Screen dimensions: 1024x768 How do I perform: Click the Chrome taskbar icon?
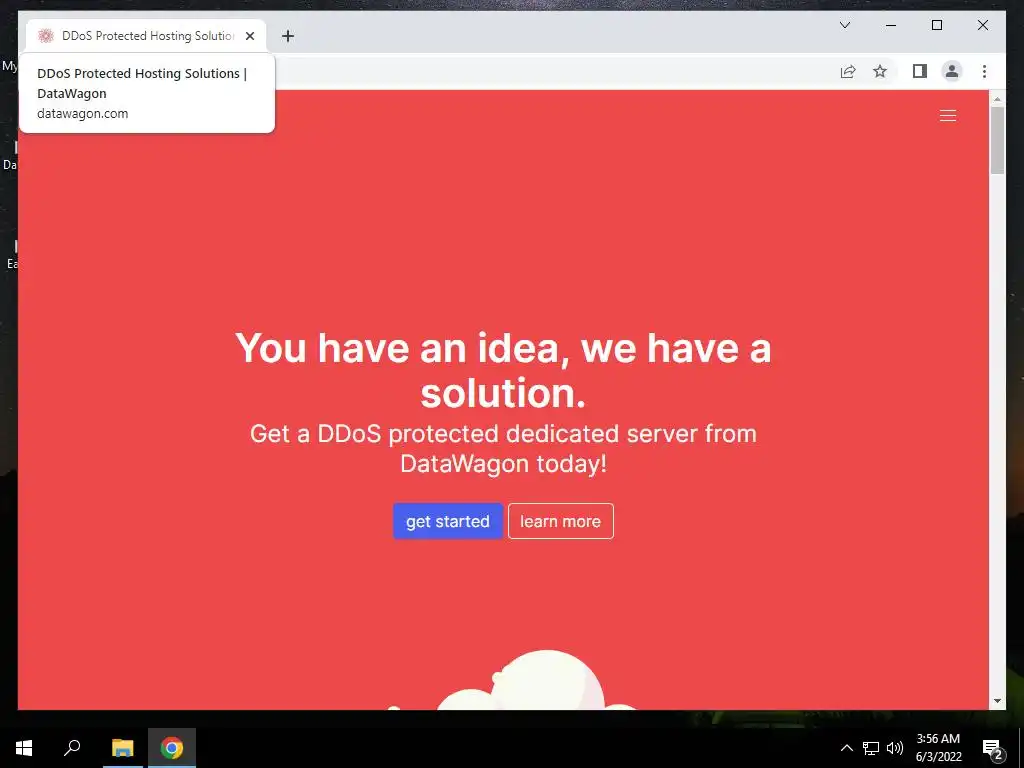(172, 748)
